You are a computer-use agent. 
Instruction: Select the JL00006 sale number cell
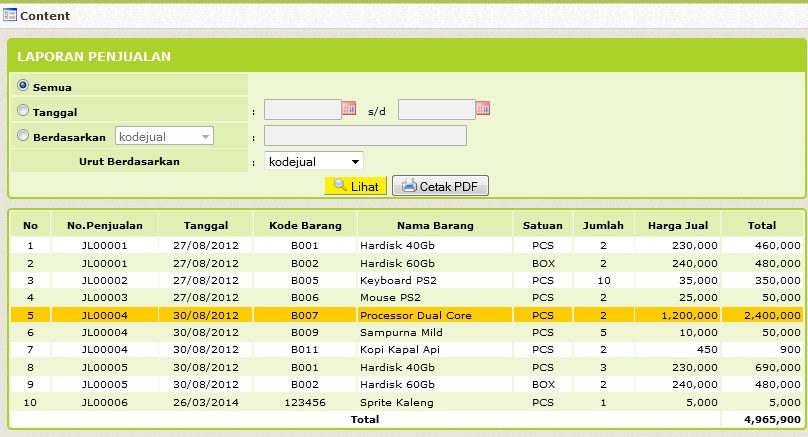105,402
